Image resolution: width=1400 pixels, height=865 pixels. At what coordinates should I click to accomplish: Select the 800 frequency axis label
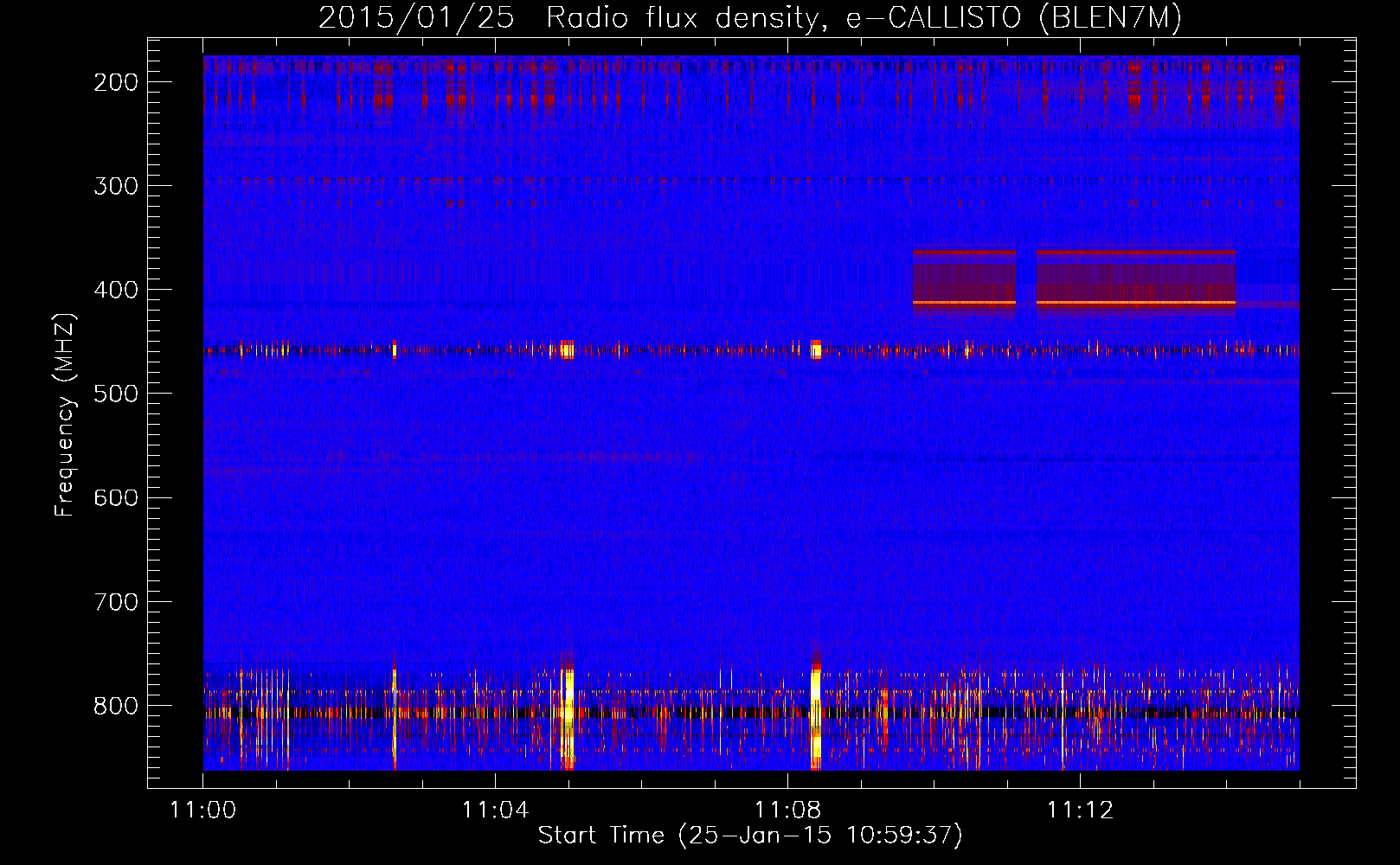pyautogui.click(x=116, y=706)
